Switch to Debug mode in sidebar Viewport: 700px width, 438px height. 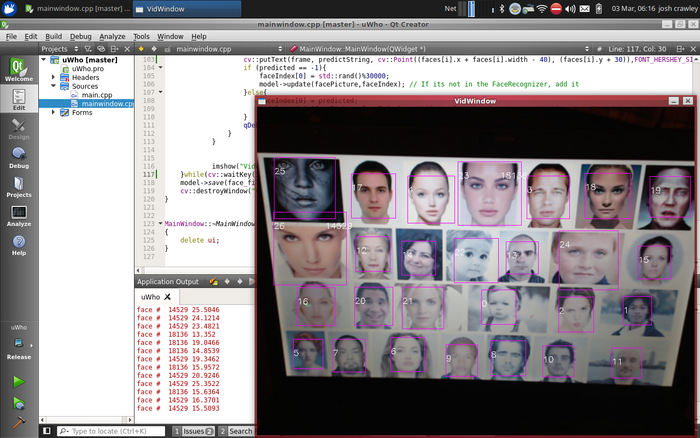(19, 157)
